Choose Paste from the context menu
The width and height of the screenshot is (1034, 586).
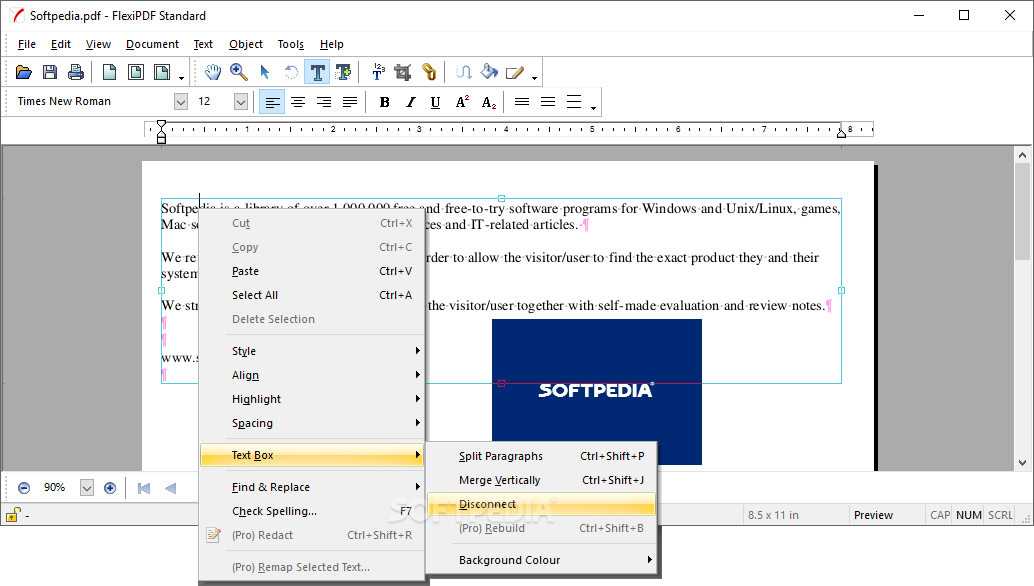point(311,272)
